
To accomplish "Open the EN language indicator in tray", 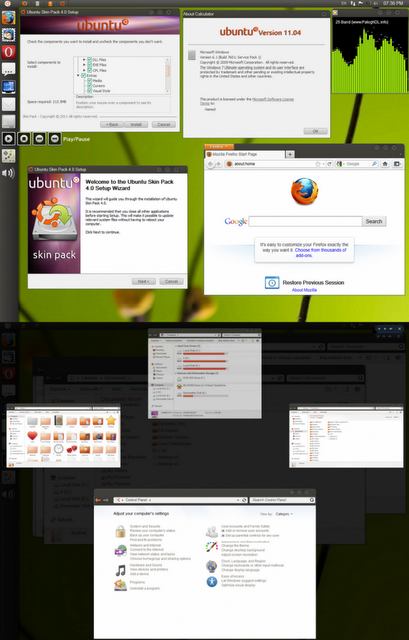I will tap(344, 3).
